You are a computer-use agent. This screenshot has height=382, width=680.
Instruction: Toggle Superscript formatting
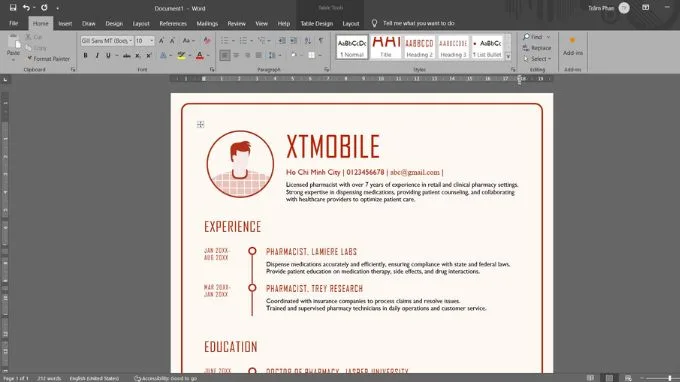point(149,56)
